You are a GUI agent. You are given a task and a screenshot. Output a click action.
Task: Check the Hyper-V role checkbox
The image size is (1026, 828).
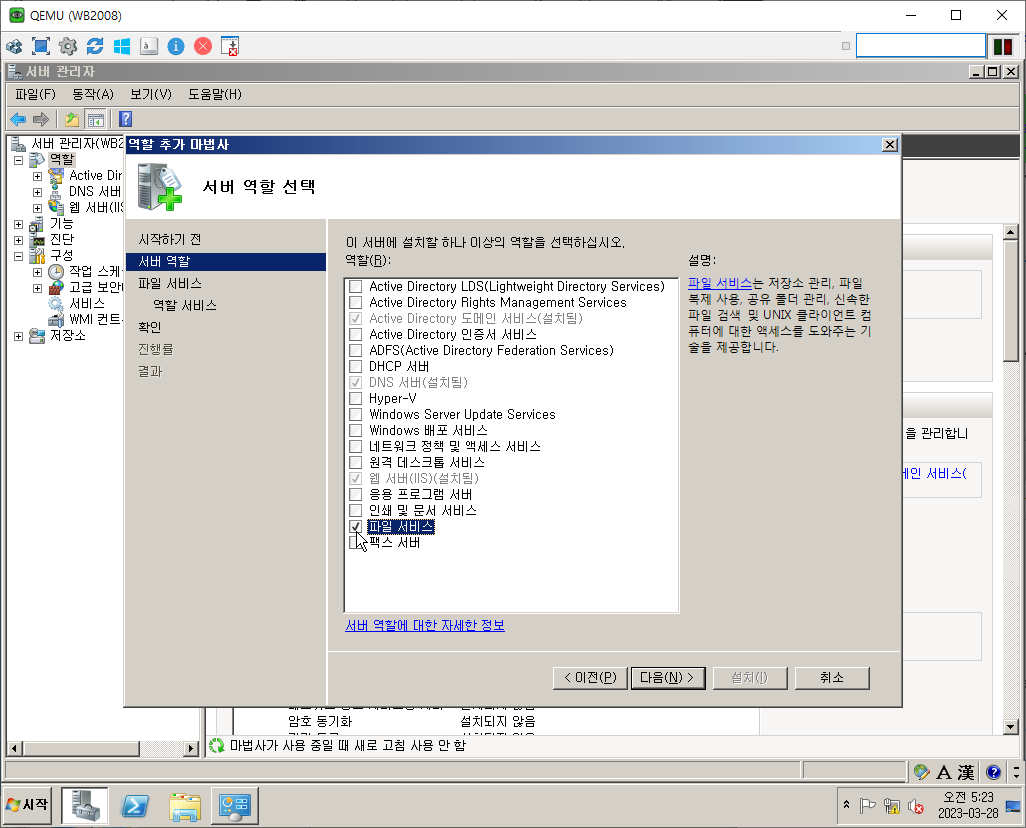point(355,399)
